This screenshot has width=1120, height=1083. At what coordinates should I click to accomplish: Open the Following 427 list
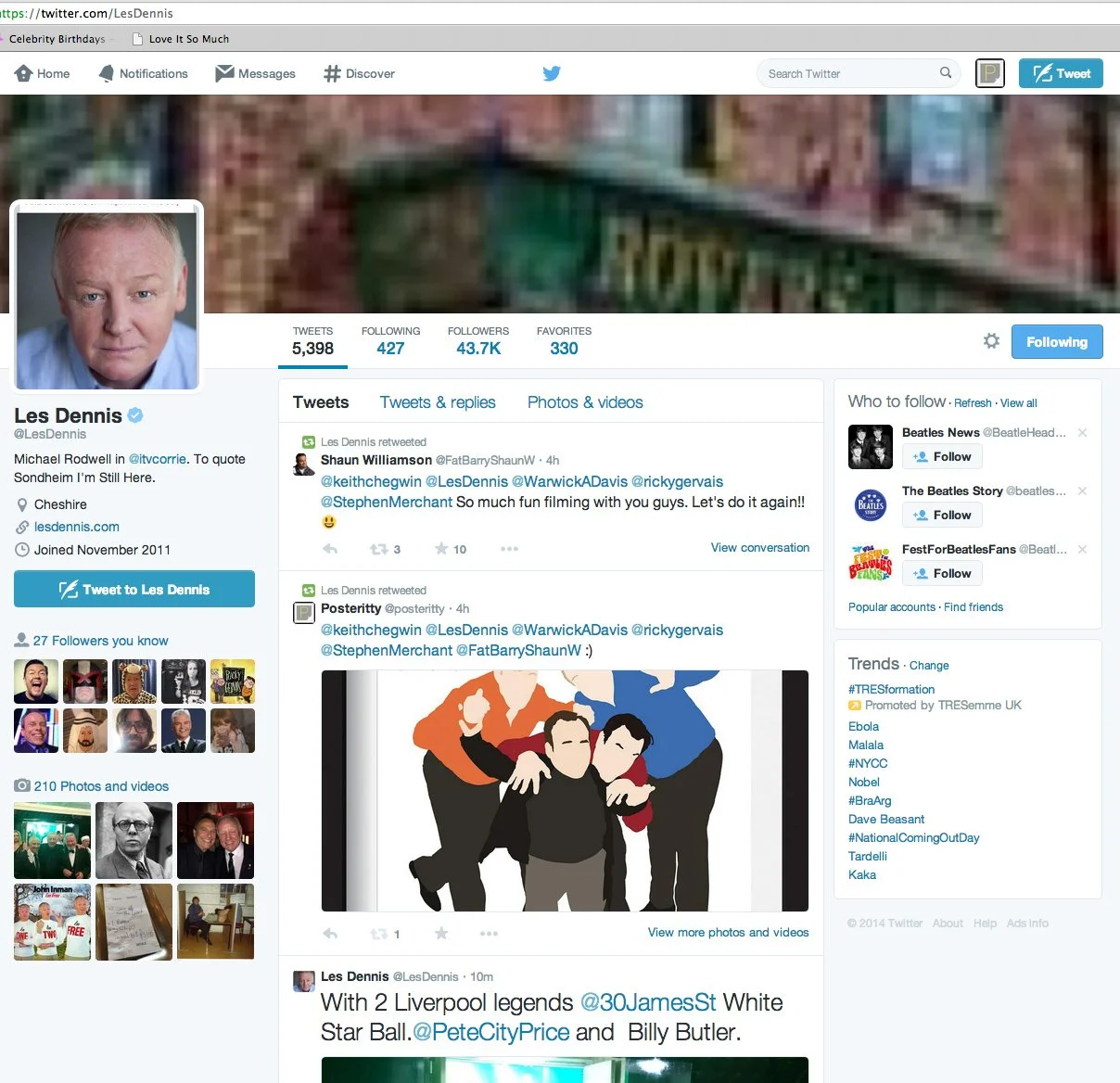[x=390, y=341]
